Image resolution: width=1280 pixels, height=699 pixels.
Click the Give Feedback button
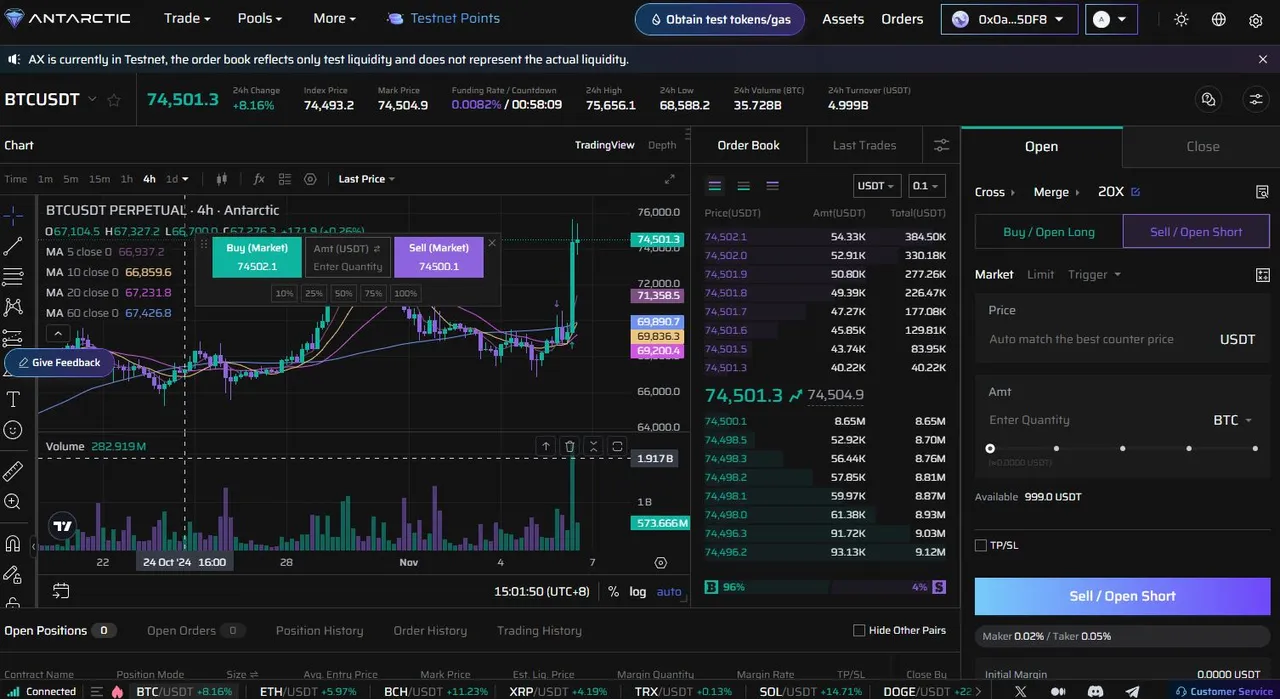59,362
